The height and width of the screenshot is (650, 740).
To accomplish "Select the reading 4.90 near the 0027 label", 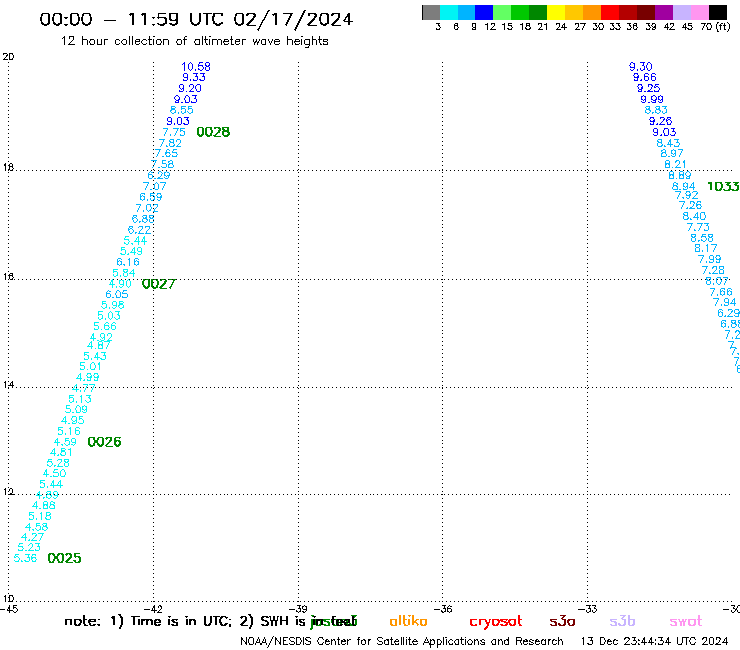I will pos(120,284).
